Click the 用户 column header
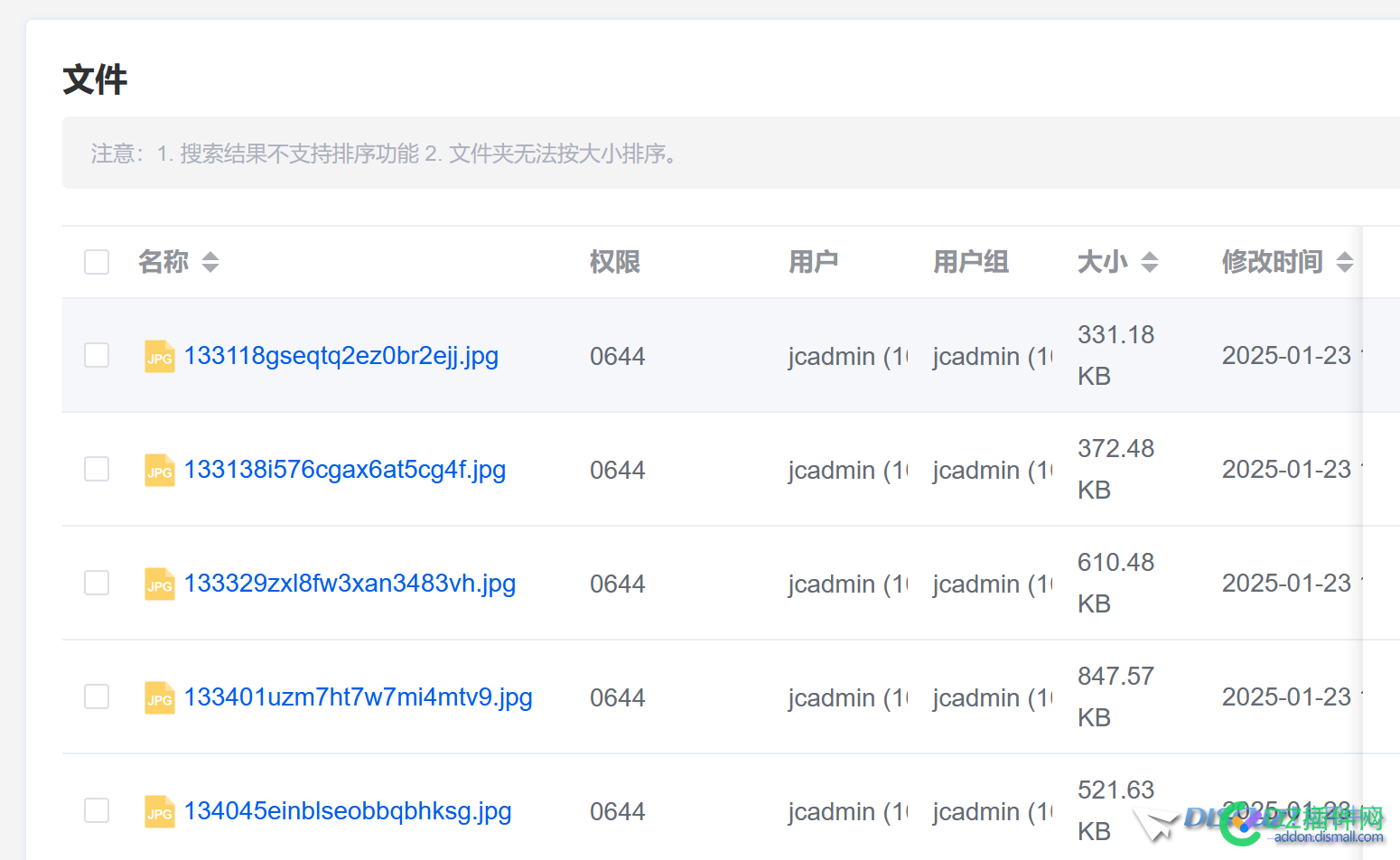This screenshot has height=860, width=1400. click(814, 262)
